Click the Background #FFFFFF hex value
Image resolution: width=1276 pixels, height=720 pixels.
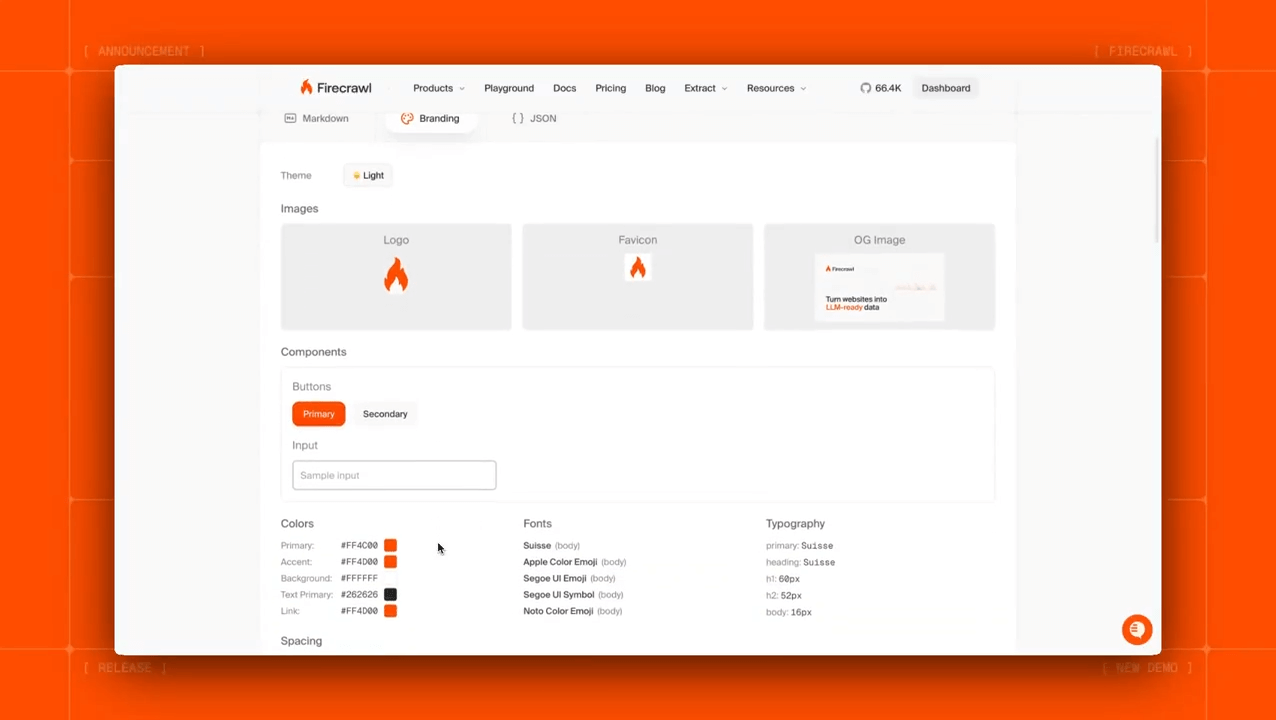(359, 578)
